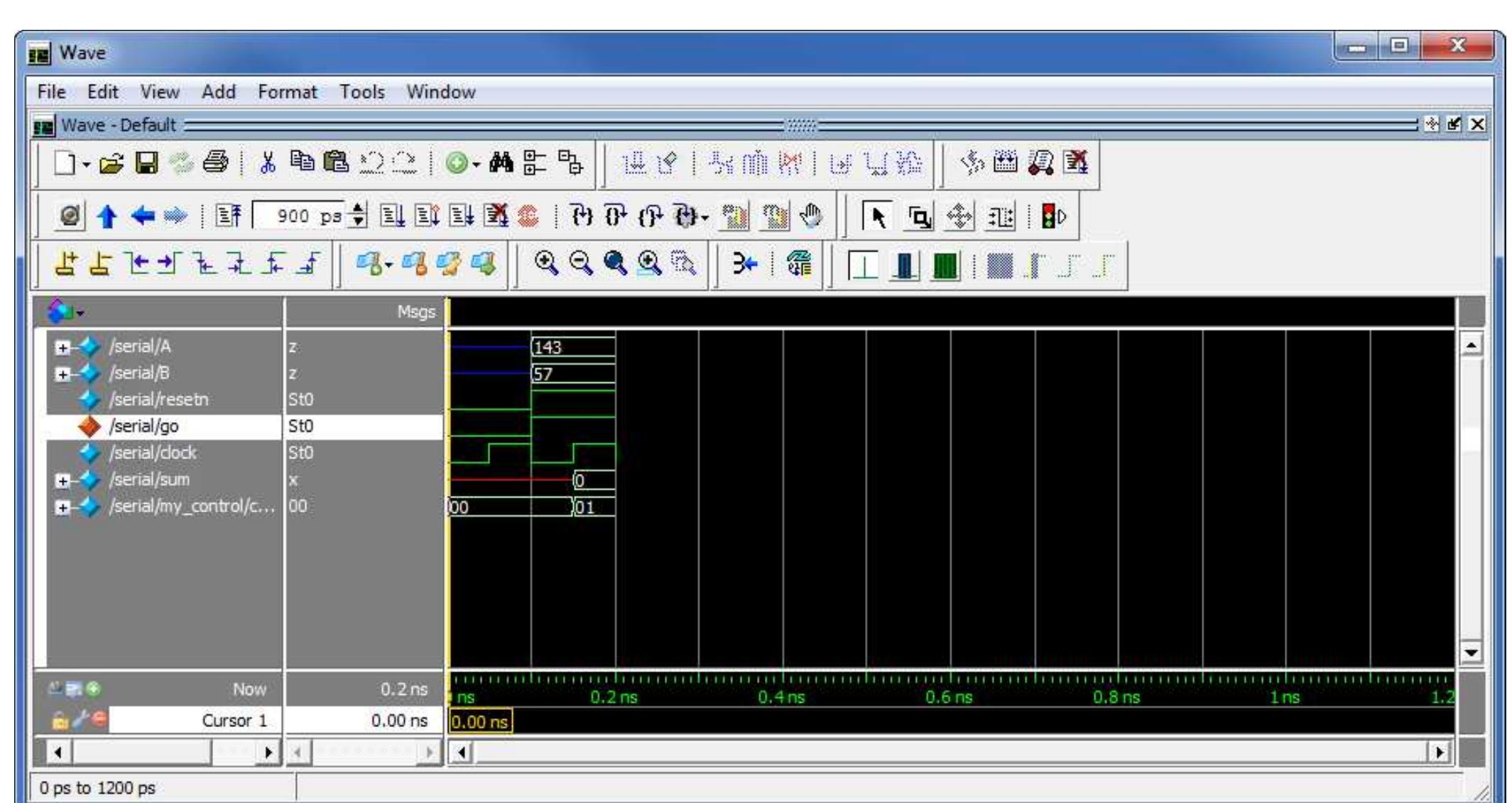Break the simulation with the red stop icon

tap(528, 216)
